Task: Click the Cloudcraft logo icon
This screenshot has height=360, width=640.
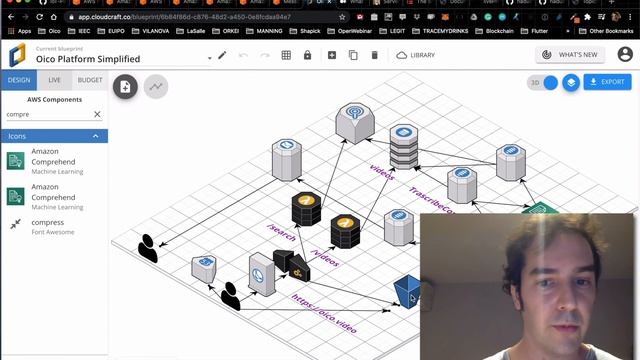Action: [x=18, y=55]
